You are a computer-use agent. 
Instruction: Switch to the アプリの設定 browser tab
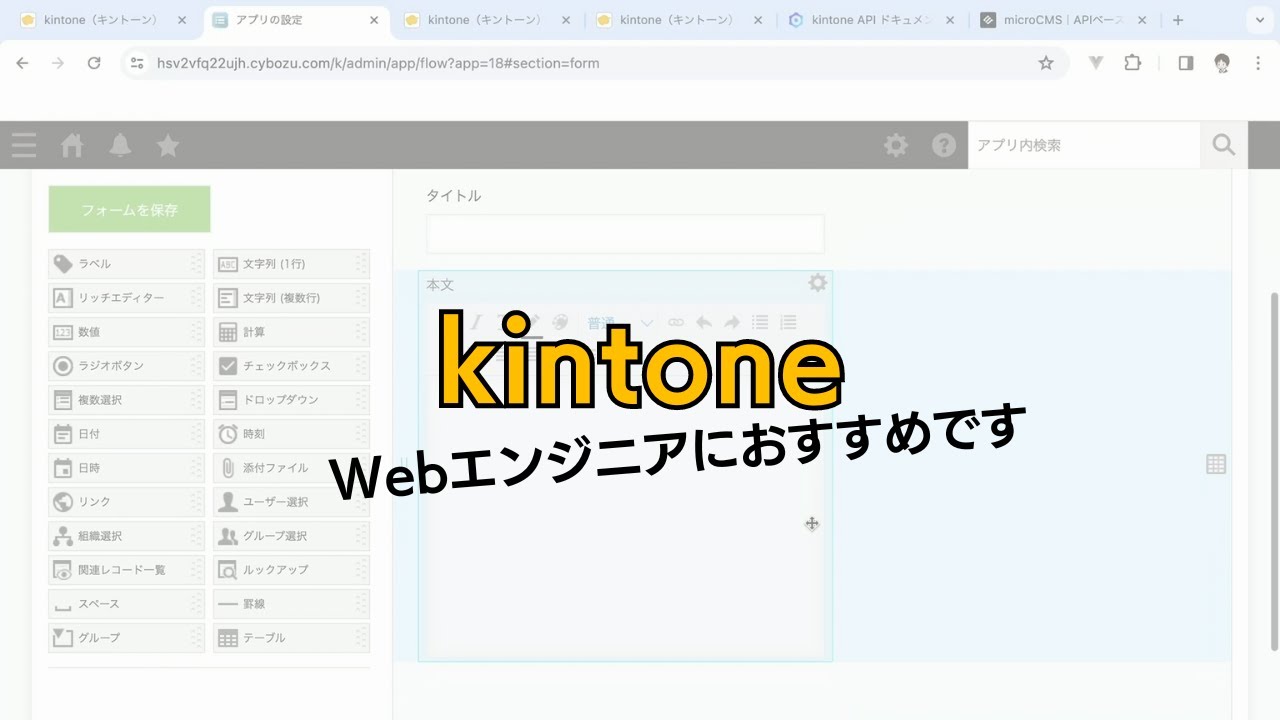point(295,20)
